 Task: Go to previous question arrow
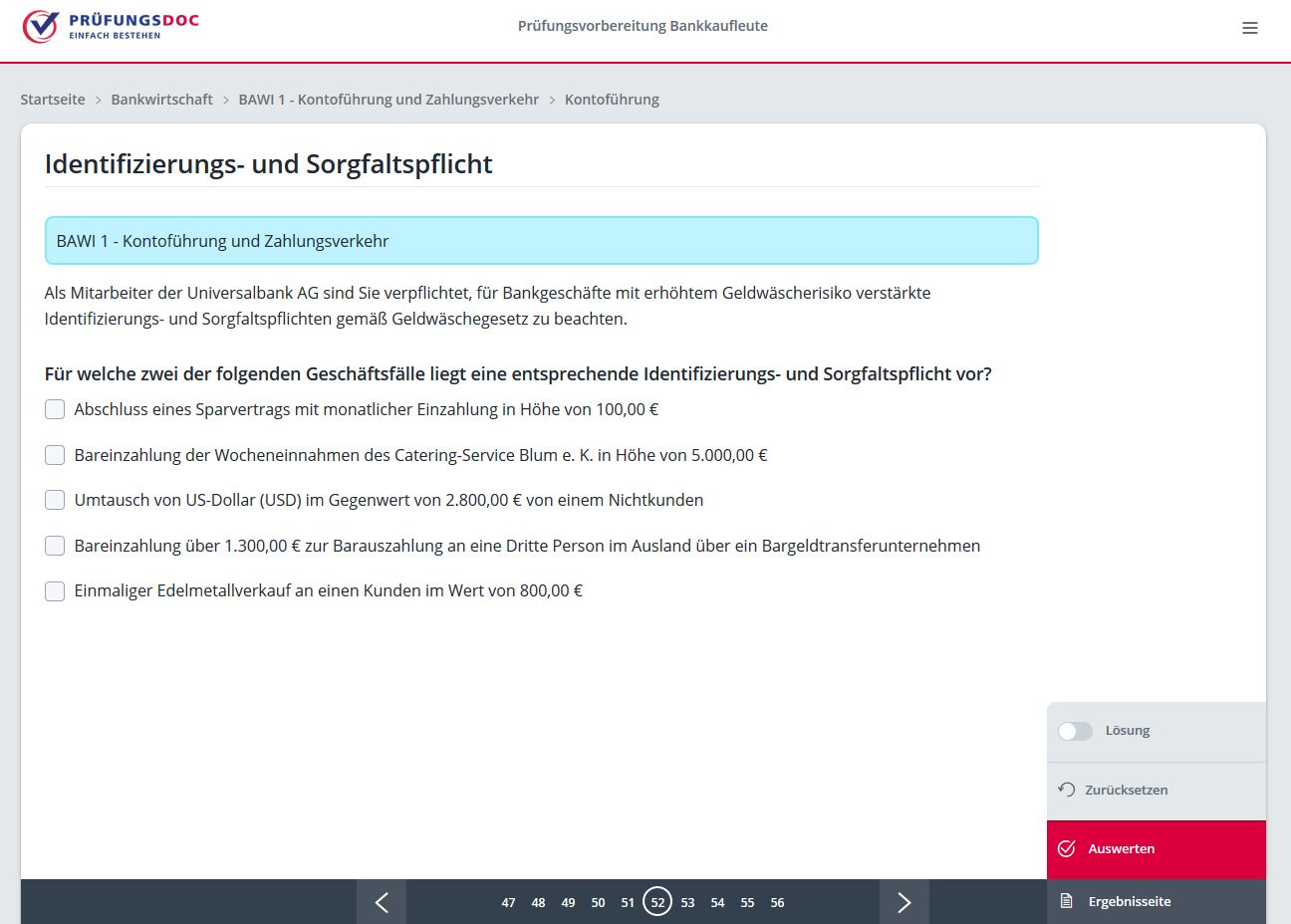[x=382, y=902]
